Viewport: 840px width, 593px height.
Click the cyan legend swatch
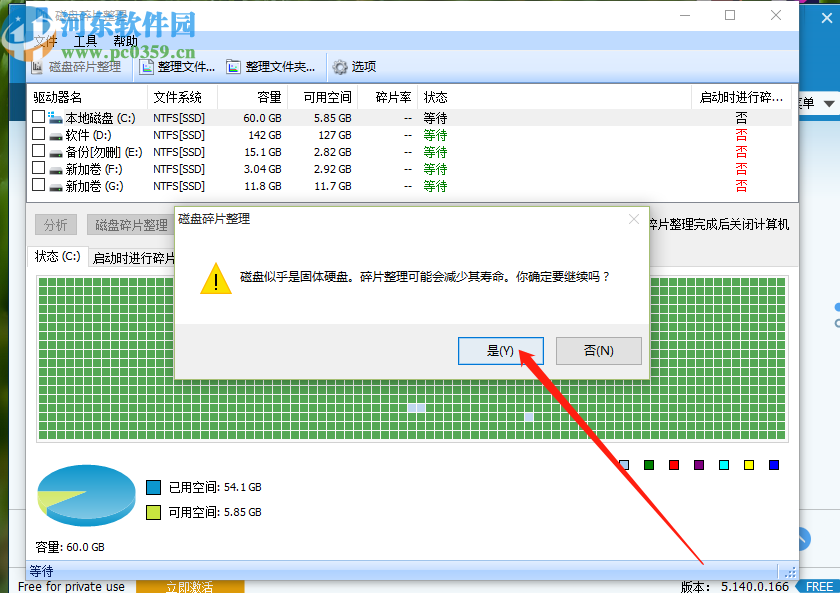point(724,465)
